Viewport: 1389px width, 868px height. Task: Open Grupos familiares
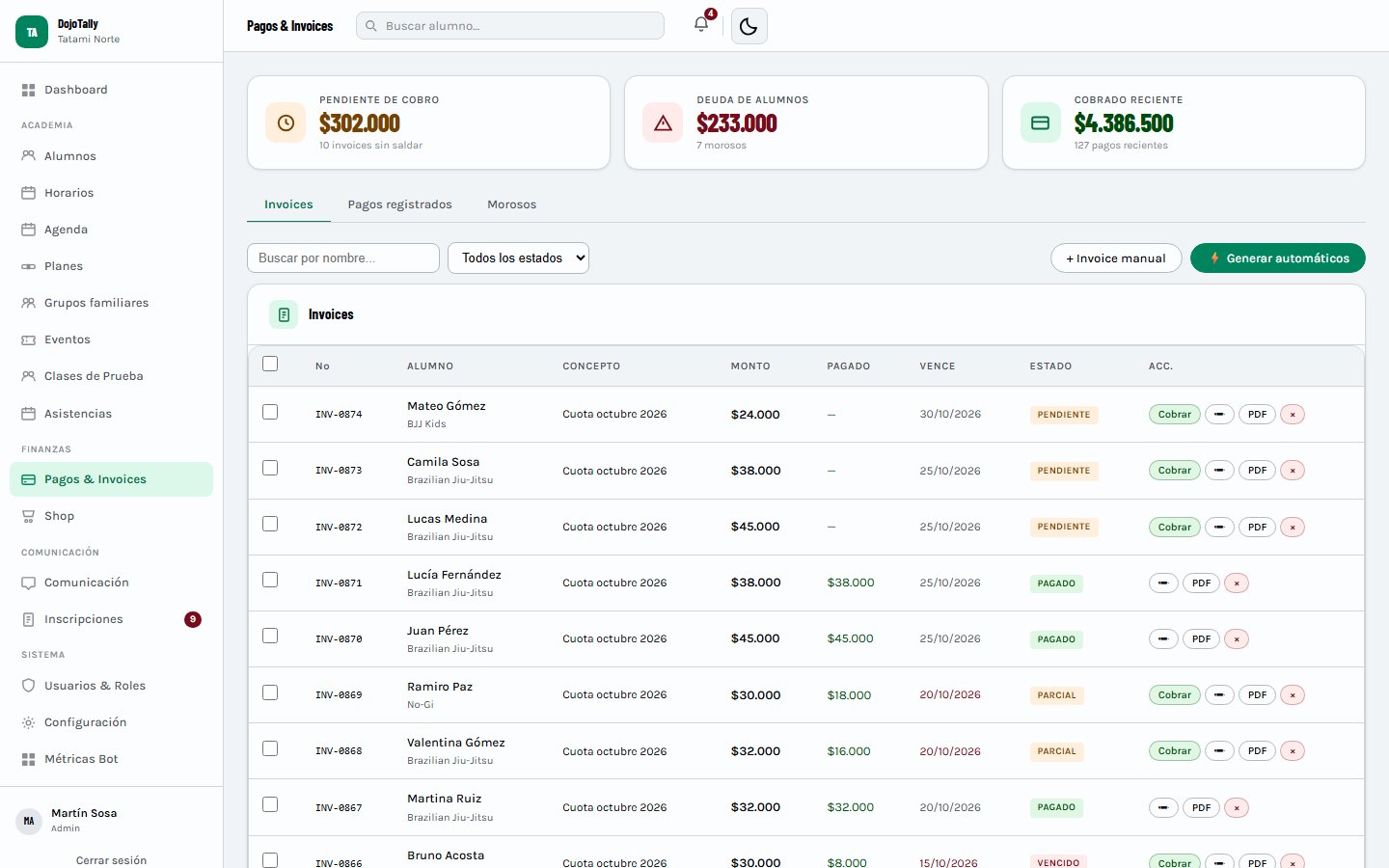(x=111, y=303)
